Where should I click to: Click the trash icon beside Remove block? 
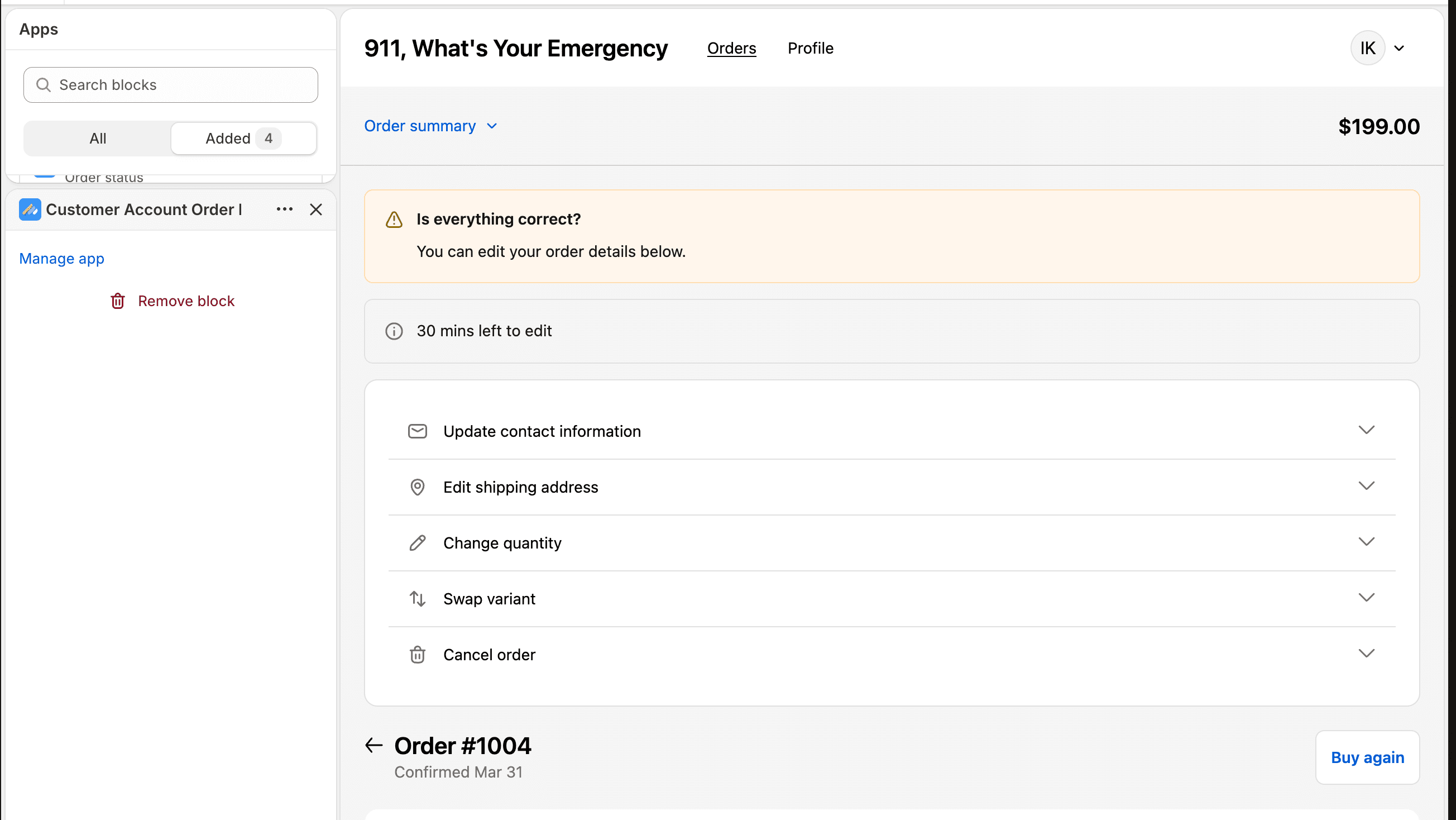click(118, 302)
